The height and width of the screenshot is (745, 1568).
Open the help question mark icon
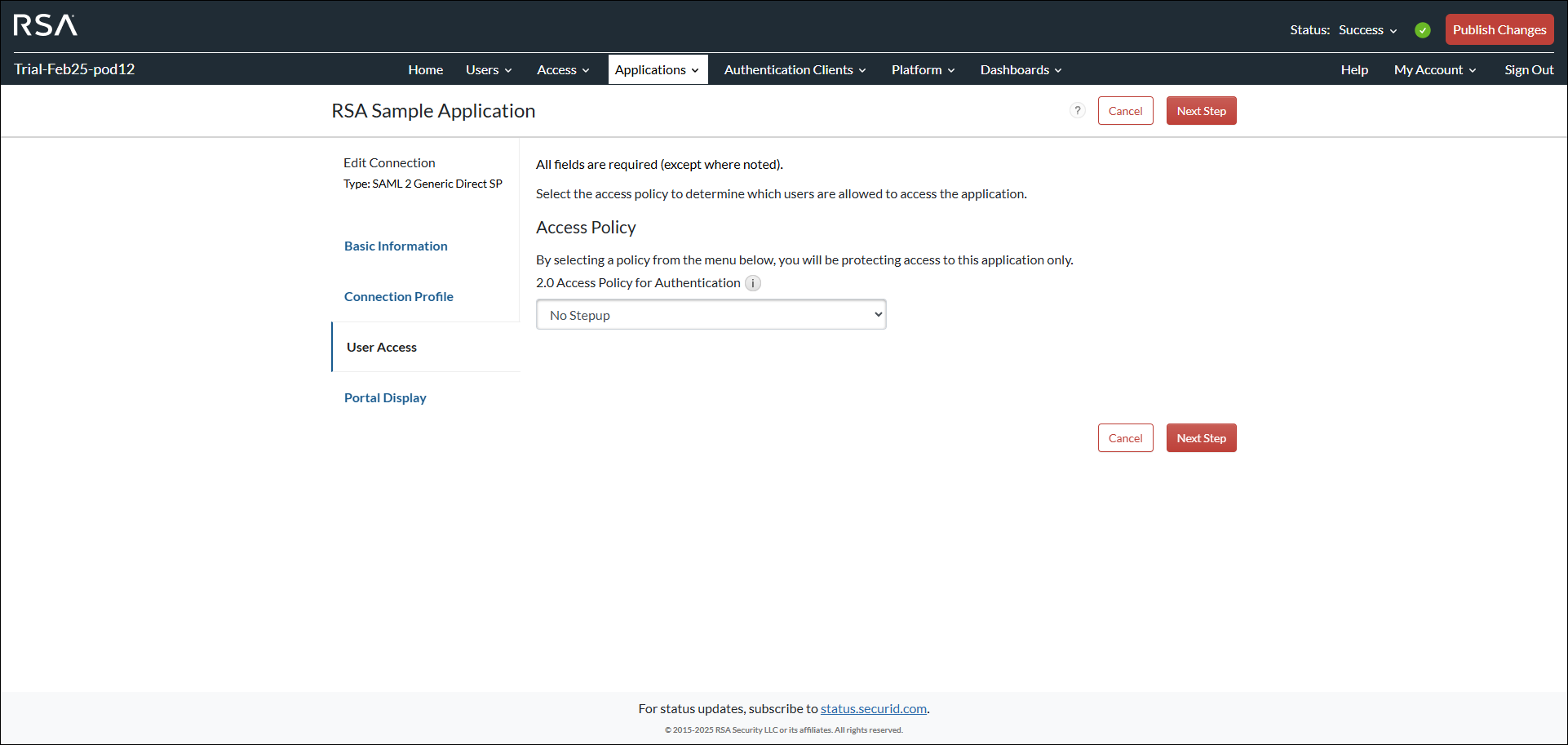click(x=1078, y=110)
